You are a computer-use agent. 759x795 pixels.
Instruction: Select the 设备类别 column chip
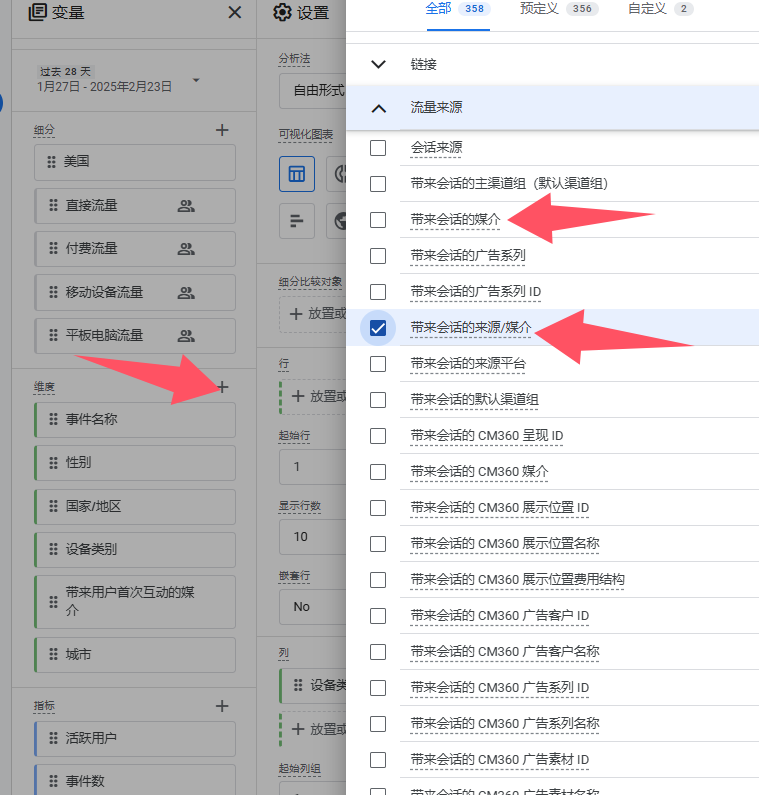click(313, 685)
